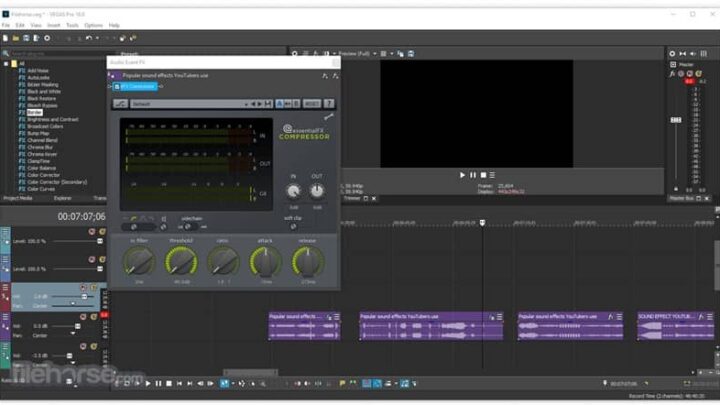Open the Insert menu
Image resolution: width=720 pixels, height=405 pixels.
tap(54, 25)
